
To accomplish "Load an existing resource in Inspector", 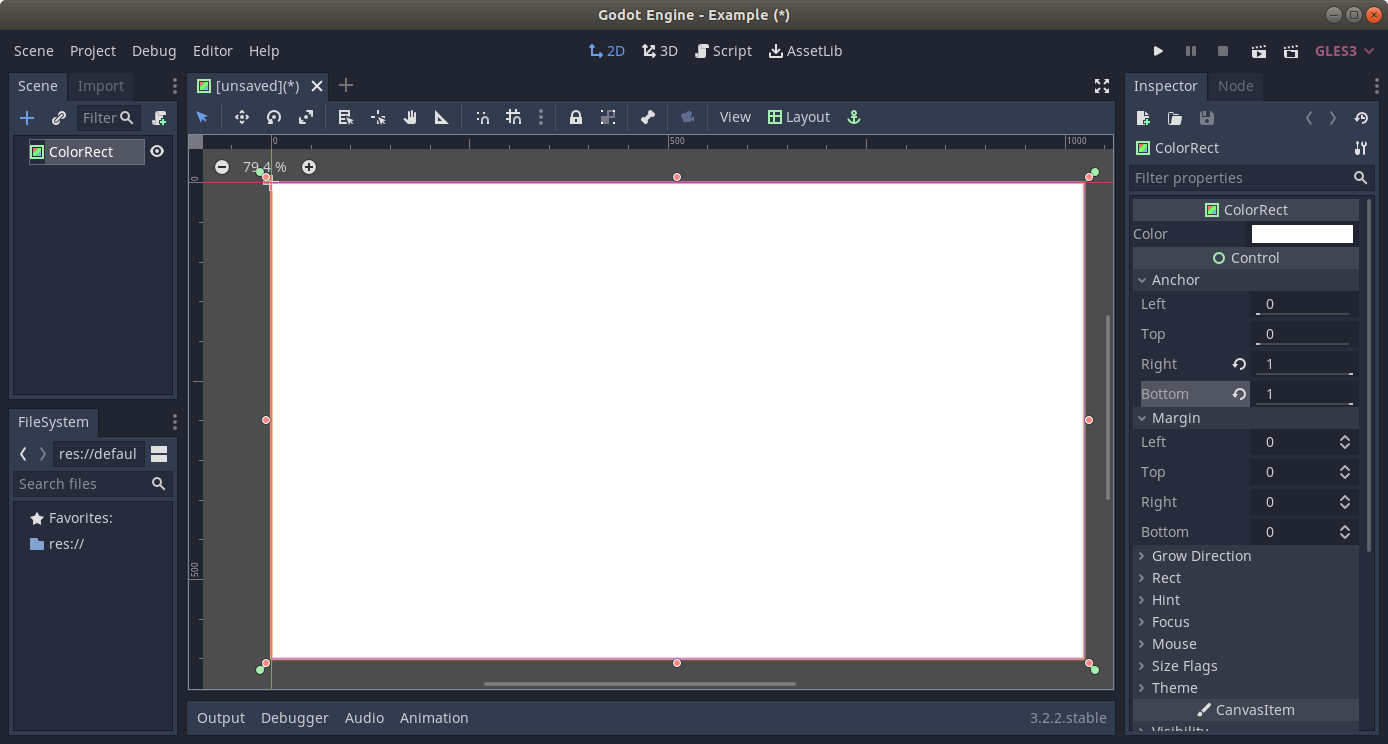I will (x=1175, y=118).
